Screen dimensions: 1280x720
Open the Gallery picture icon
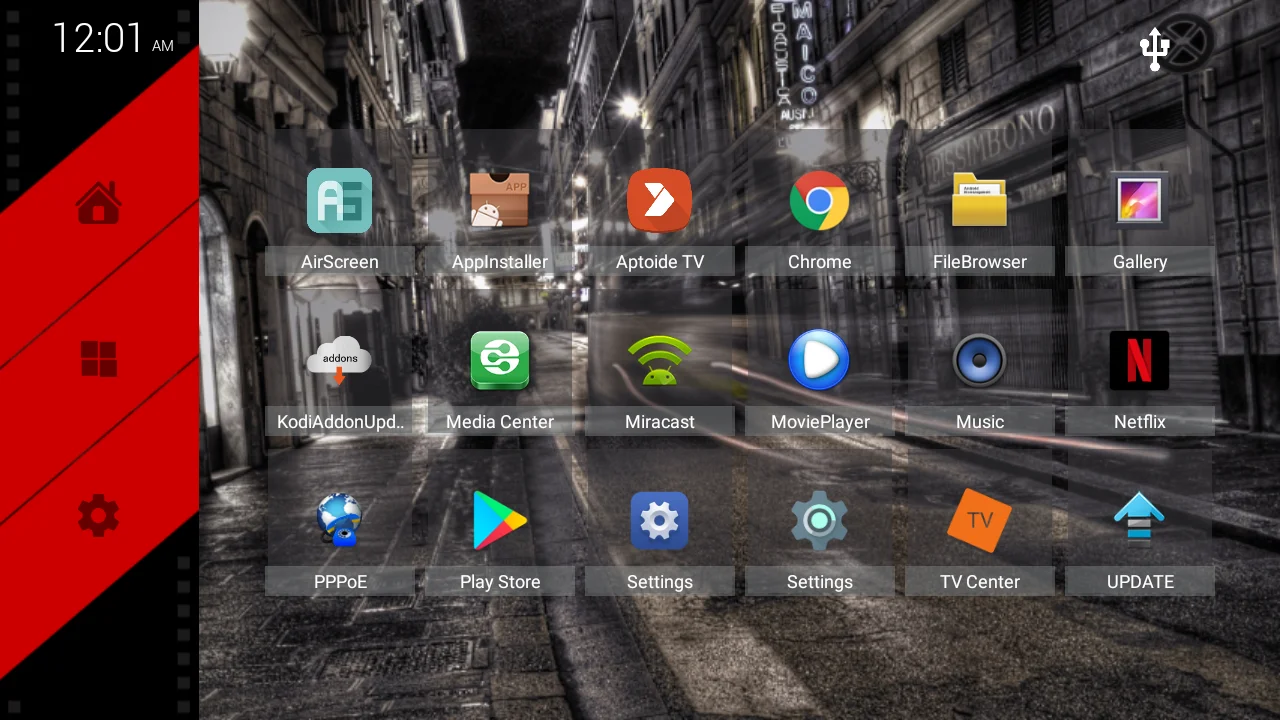point(1139,200)
